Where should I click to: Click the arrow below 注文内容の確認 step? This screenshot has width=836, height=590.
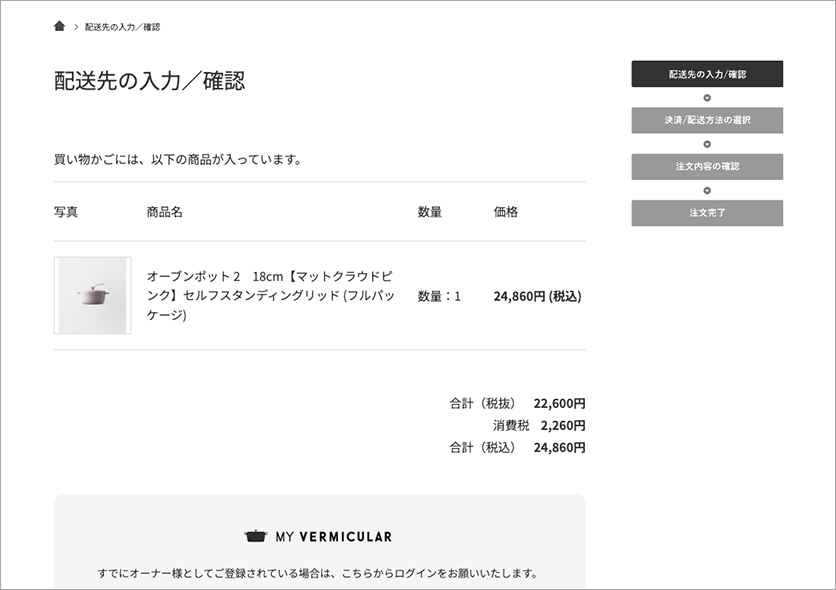[x=707, y=190]
